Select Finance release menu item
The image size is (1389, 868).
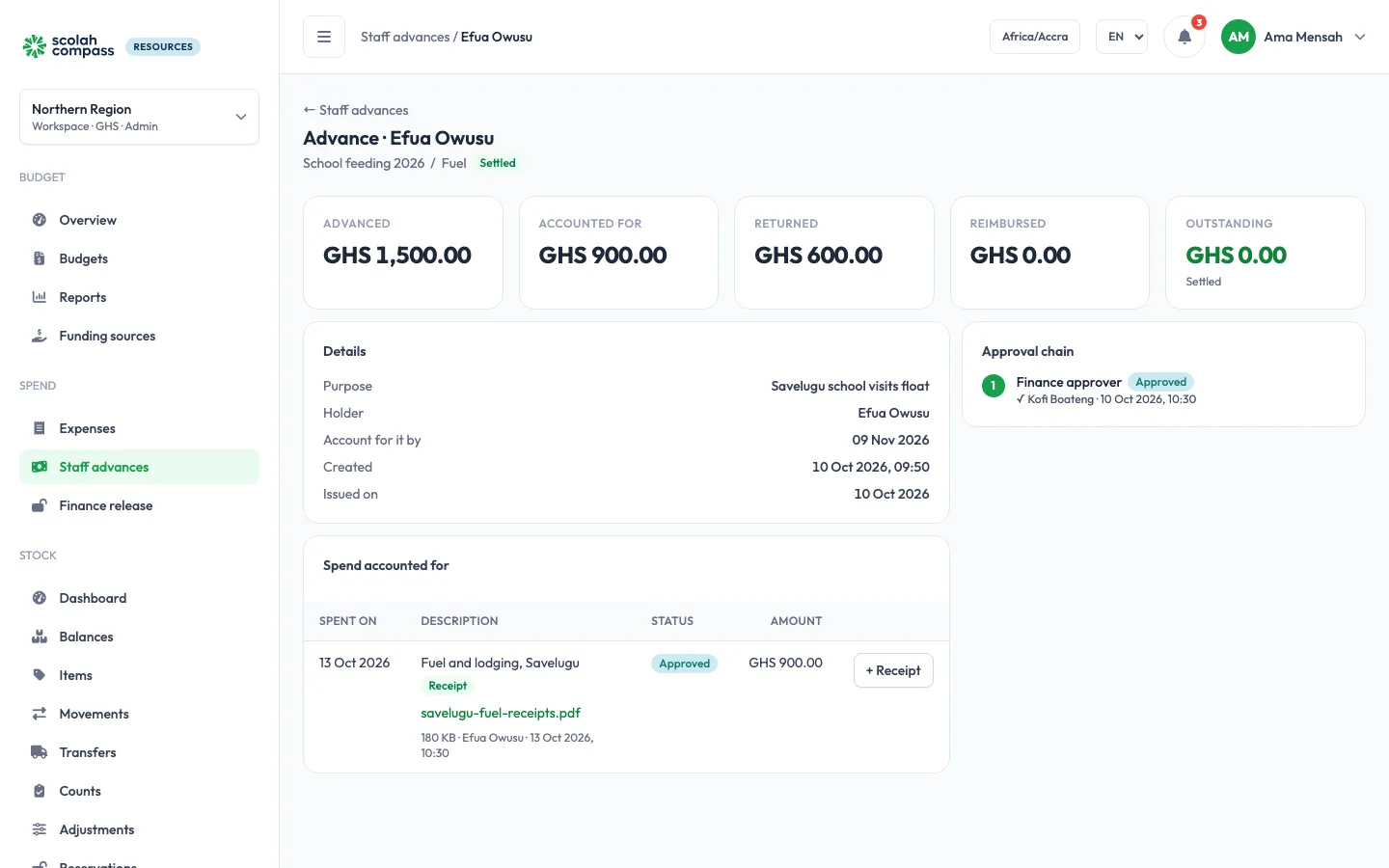pos(139,505)
